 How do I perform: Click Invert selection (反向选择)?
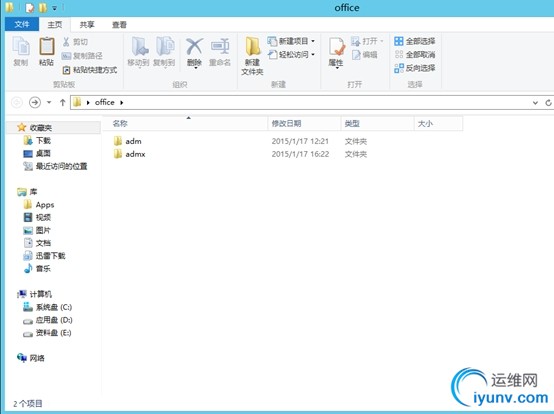414,68
